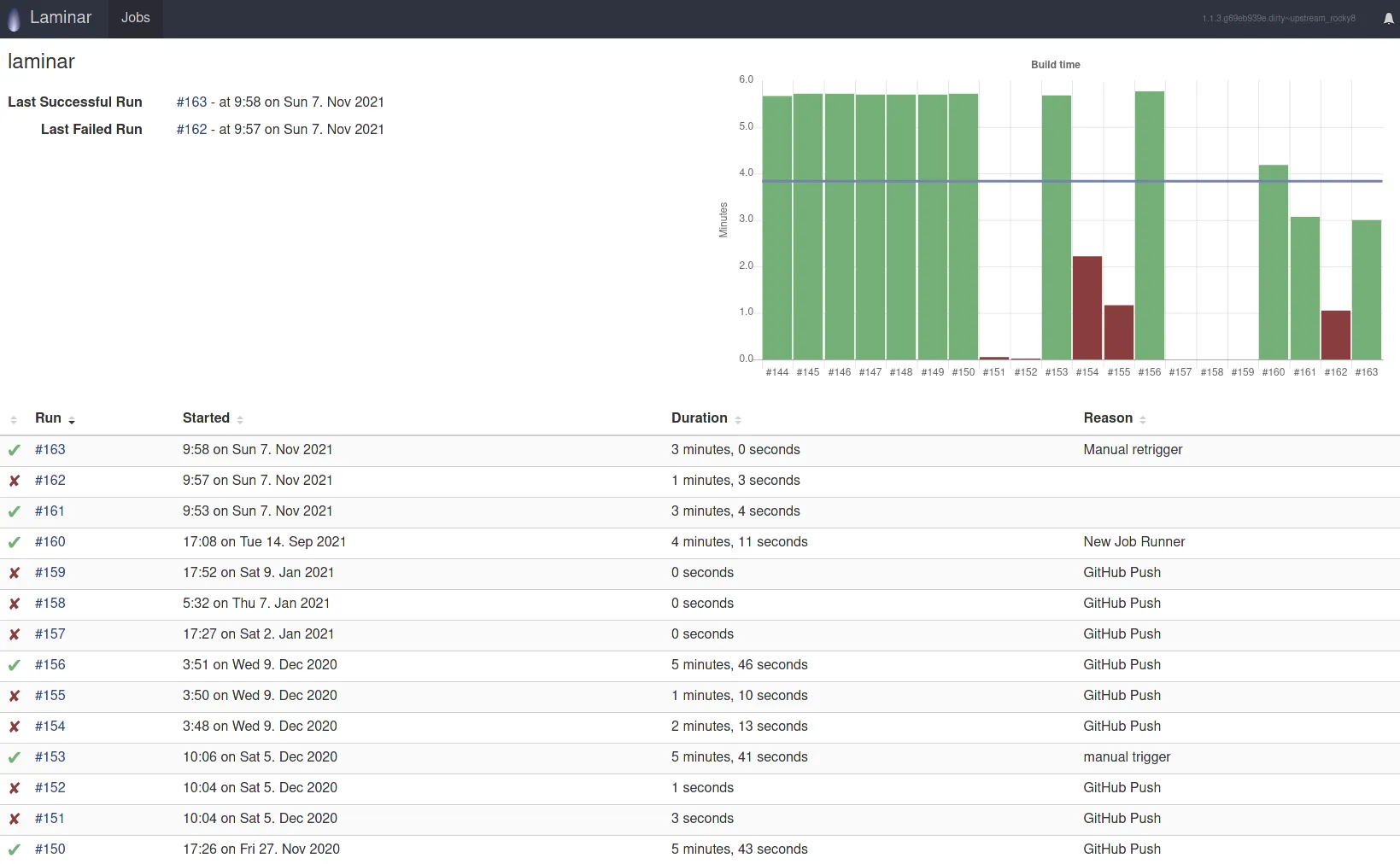
Task: Go to Laminar home from navbar title
Action: (60, 18)
